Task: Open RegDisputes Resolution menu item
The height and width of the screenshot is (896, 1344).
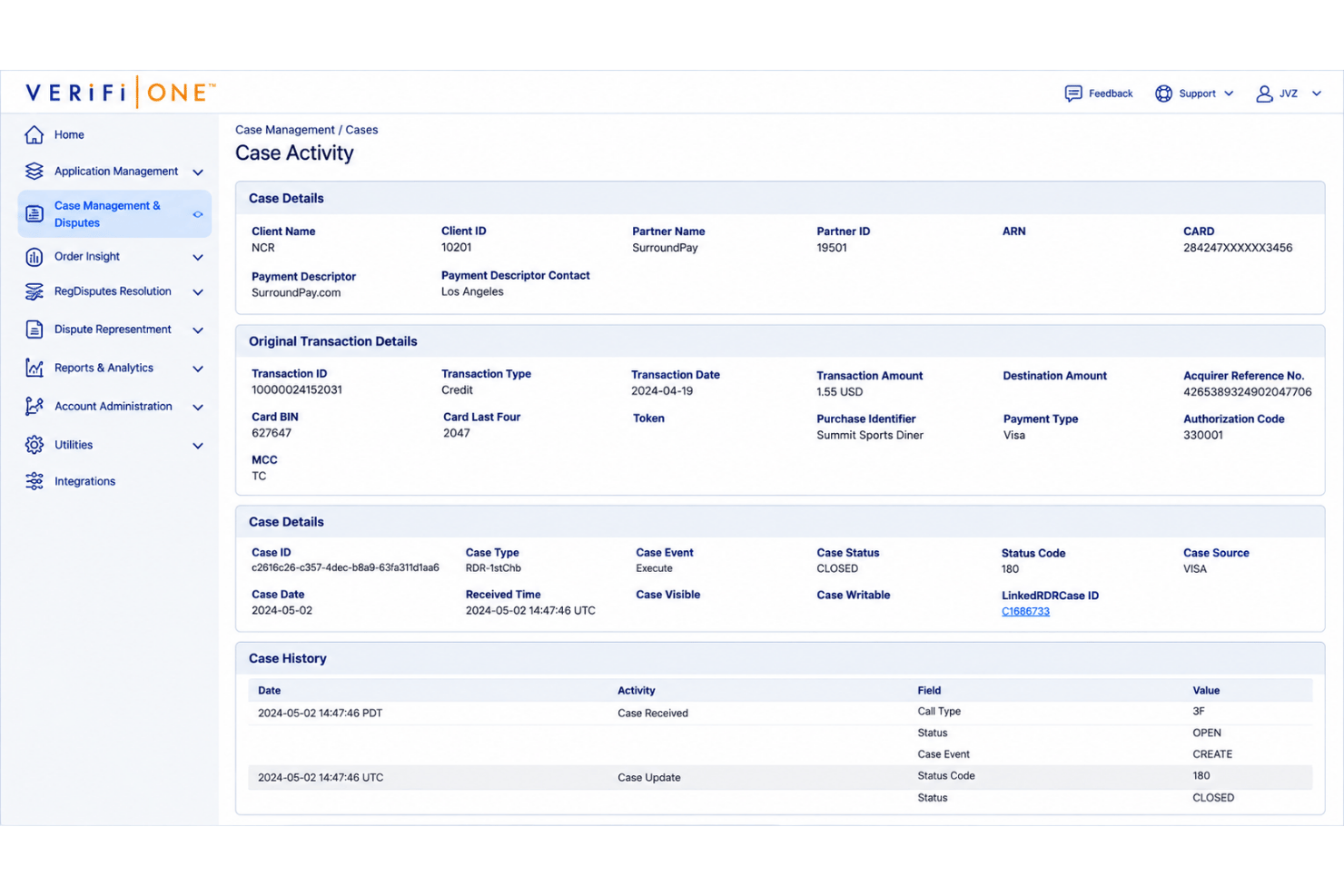Action: click(113, 291)
